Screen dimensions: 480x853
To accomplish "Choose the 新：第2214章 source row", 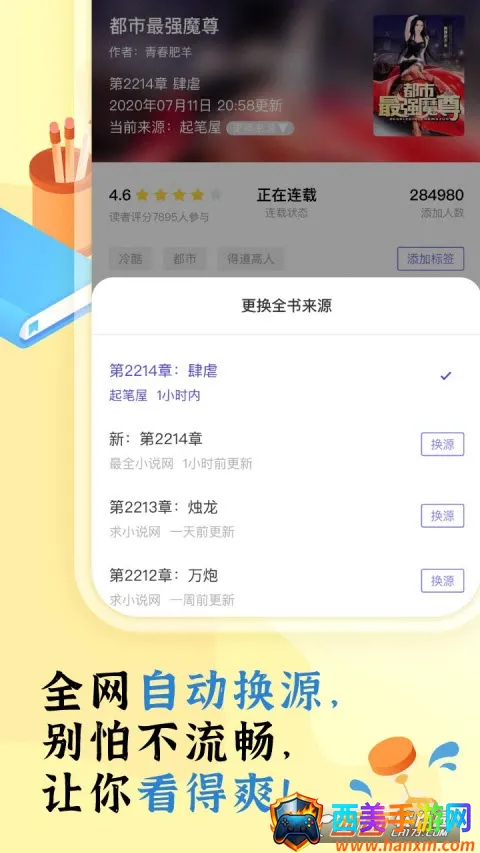I will point(286,450).
